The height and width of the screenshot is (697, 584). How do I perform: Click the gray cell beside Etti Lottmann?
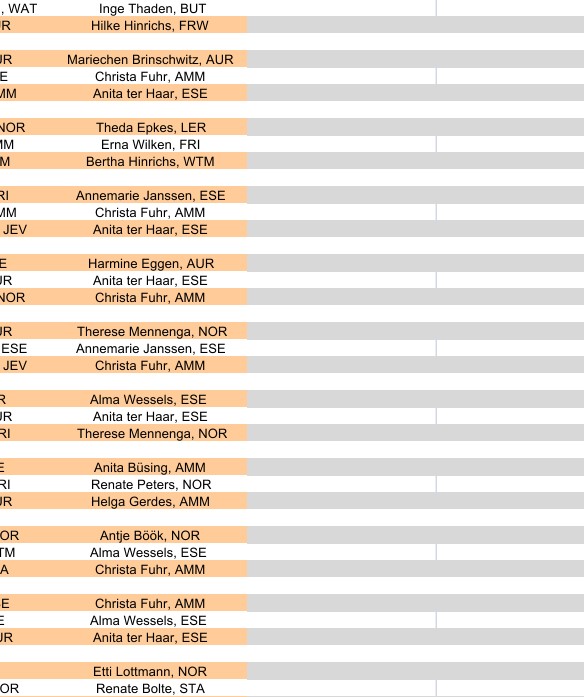coord(341,671)
